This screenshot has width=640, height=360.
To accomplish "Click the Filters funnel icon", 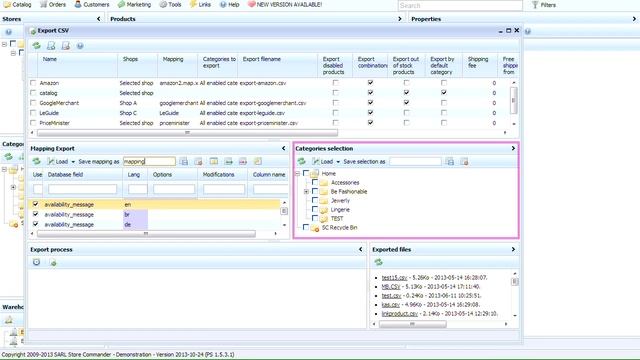I will pos(535,5).
